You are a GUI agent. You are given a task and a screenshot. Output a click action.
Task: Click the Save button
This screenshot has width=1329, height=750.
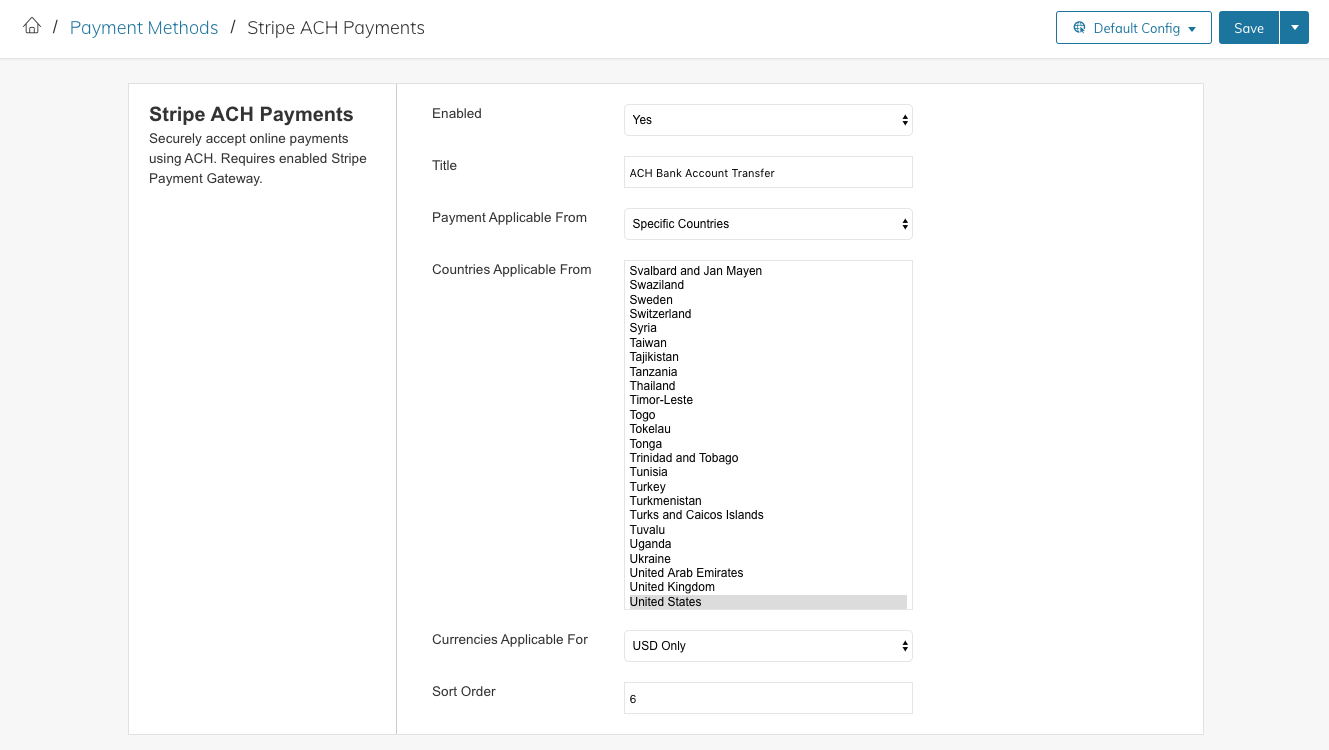(1249, 28)
